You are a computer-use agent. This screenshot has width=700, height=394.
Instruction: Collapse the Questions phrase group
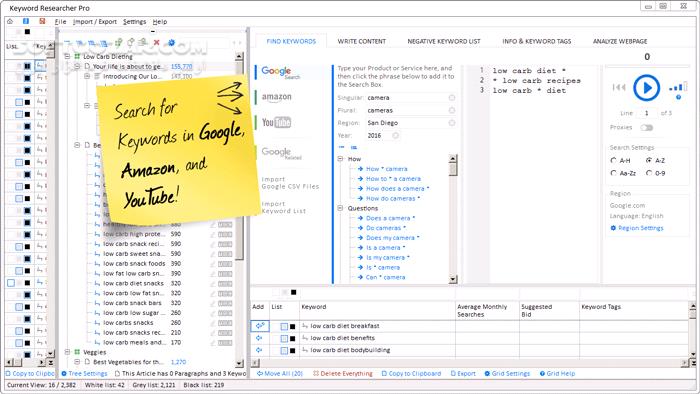point(340,208)
